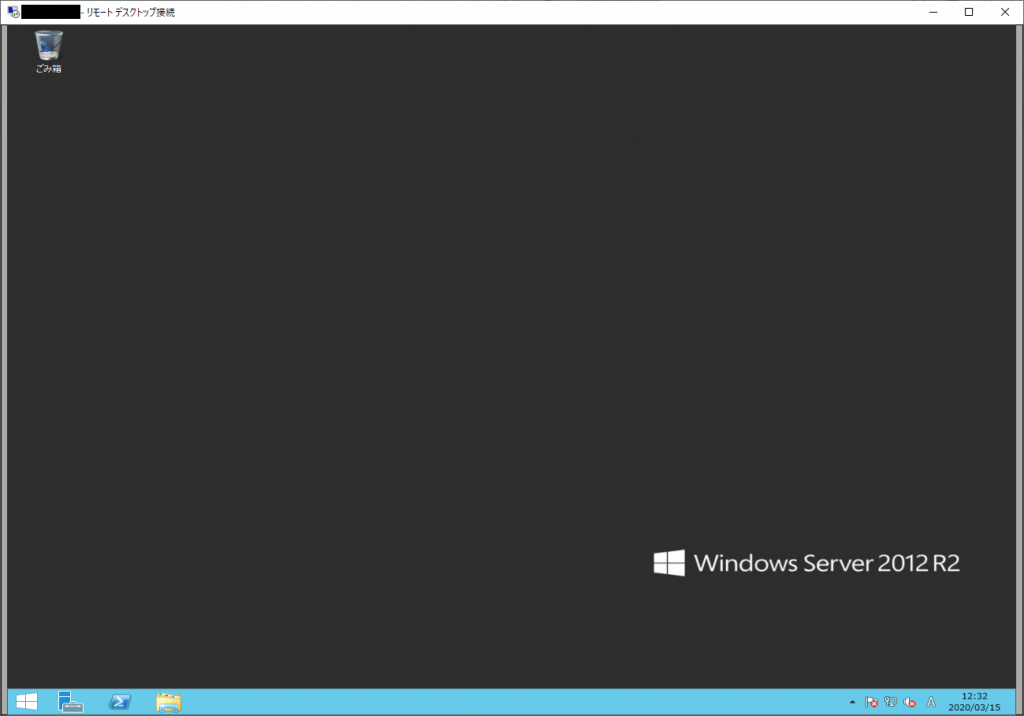Open Server Manager from the taskbar
Image resolution: width=1024 pixels, height=716 pixels.
(71, 702)
